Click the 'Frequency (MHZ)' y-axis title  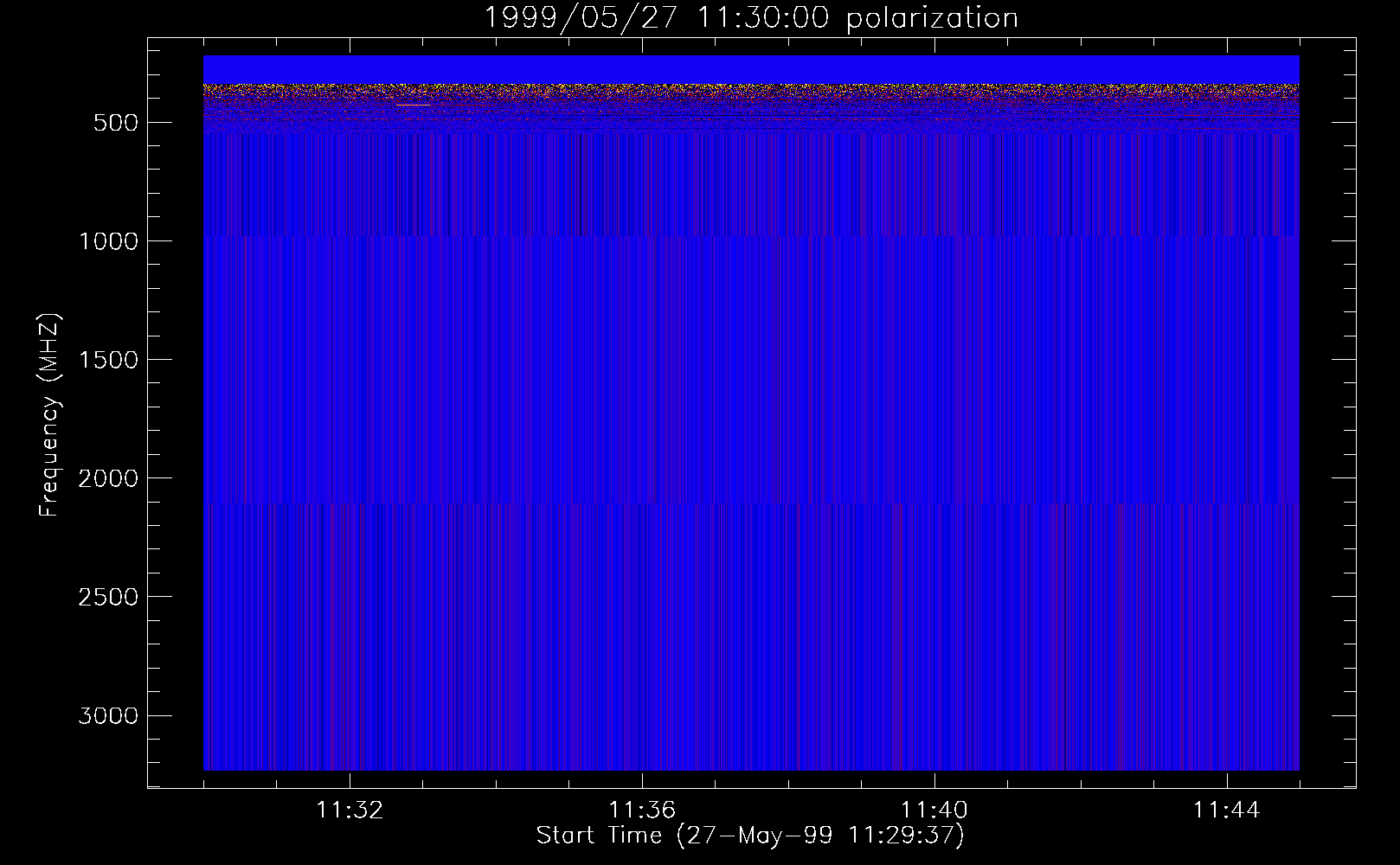(50, 414)
